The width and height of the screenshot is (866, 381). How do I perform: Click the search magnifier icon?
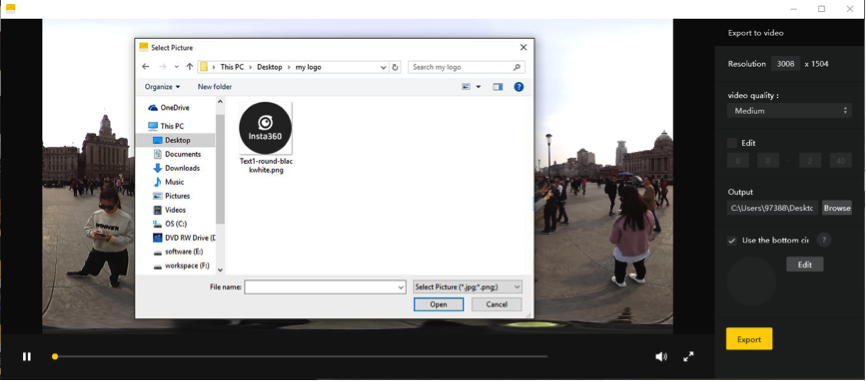pyautogui.click(x=517, y=67)
